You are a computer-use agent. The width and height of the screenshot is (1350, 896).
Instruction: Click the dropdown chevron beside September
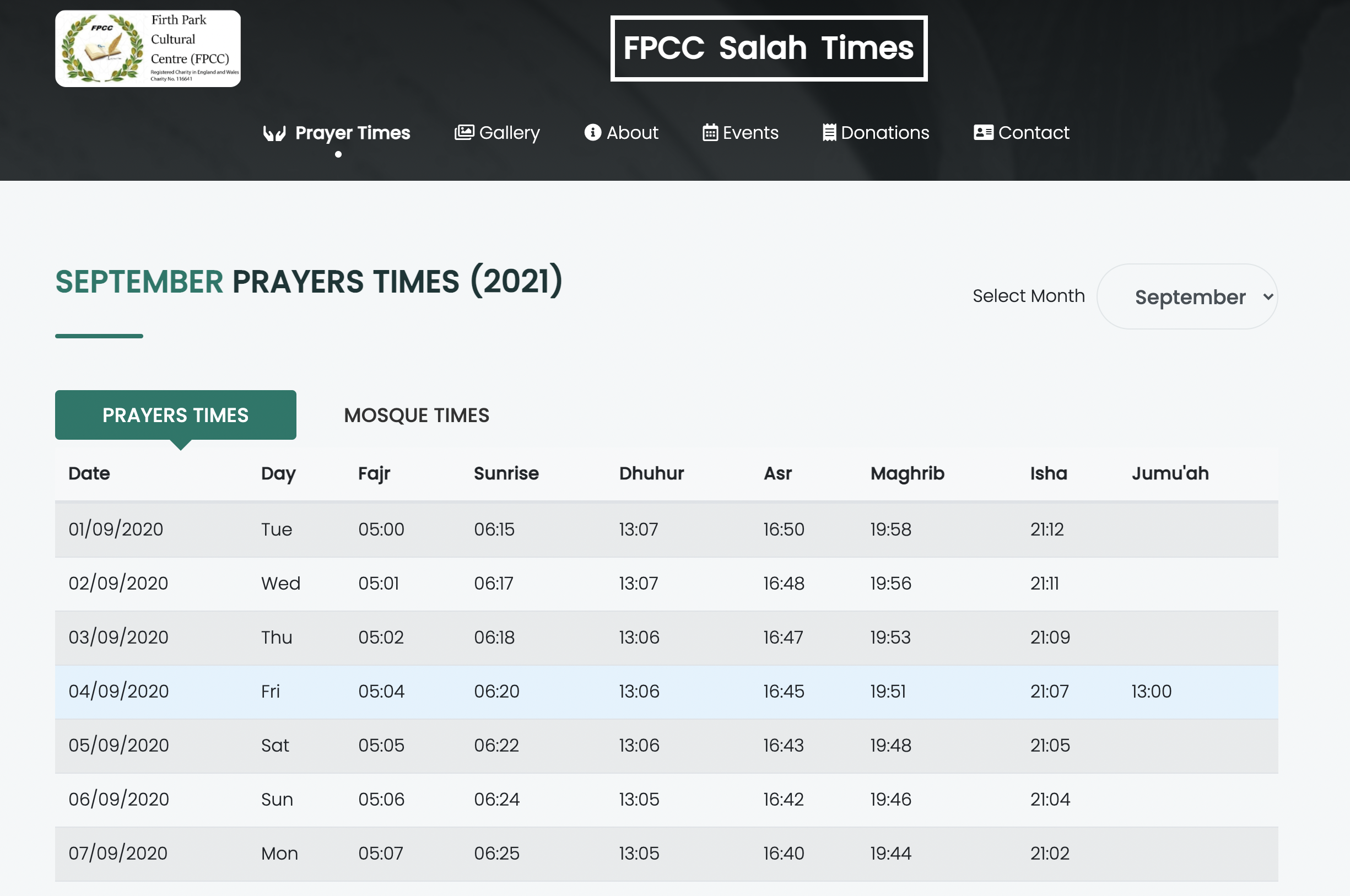[x=1268, y=296]
